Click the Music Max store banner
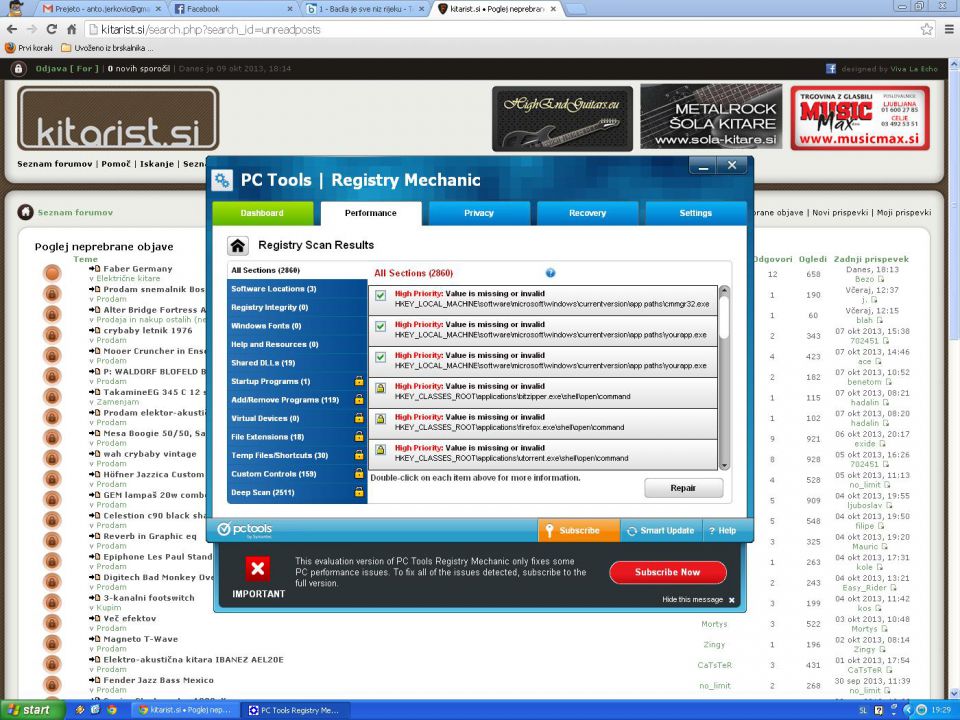The width and height of the screenshot is (960, 720). pyautogui.click(x=860, y=118)
